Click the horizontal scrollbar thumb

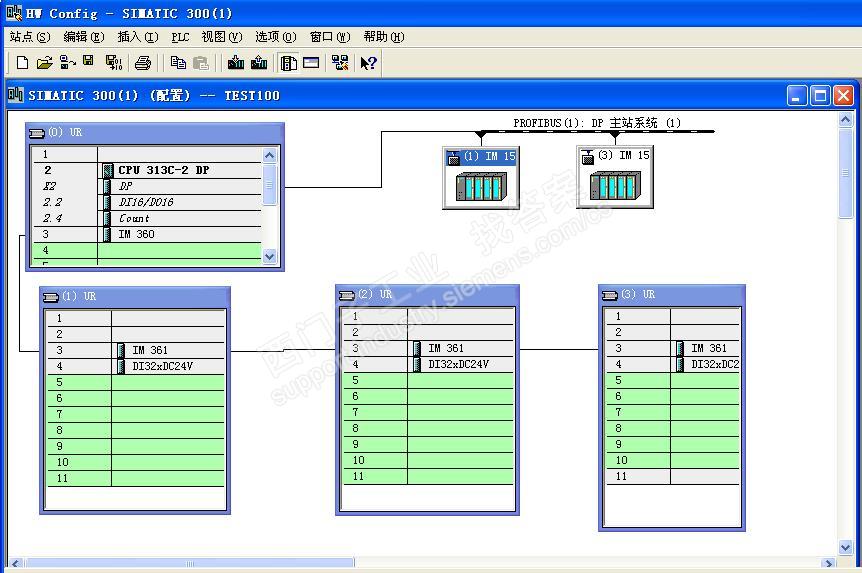pyautogui.click(x=190, y=564)
